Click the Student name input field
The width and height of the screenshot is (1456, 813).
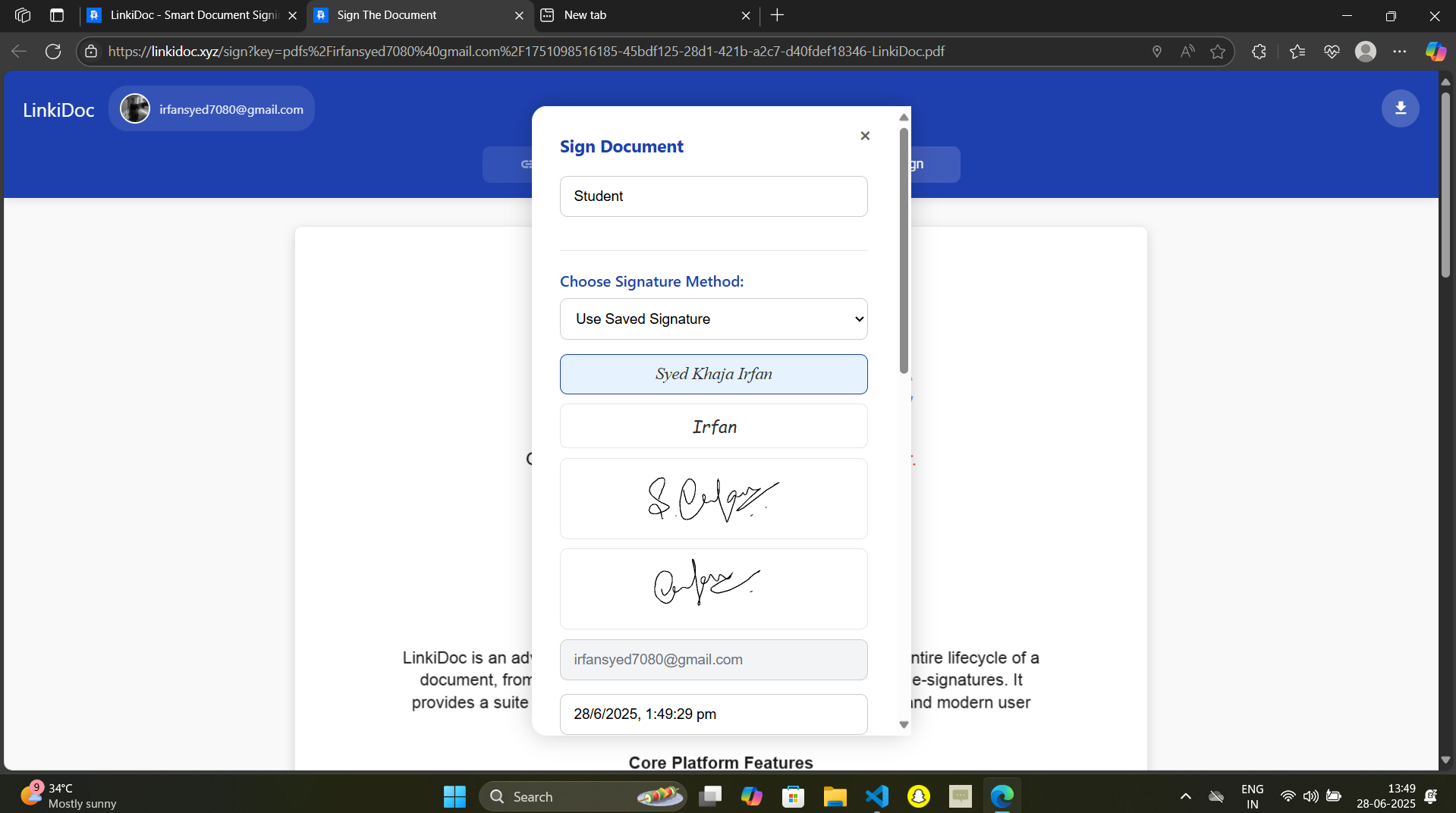713,196
